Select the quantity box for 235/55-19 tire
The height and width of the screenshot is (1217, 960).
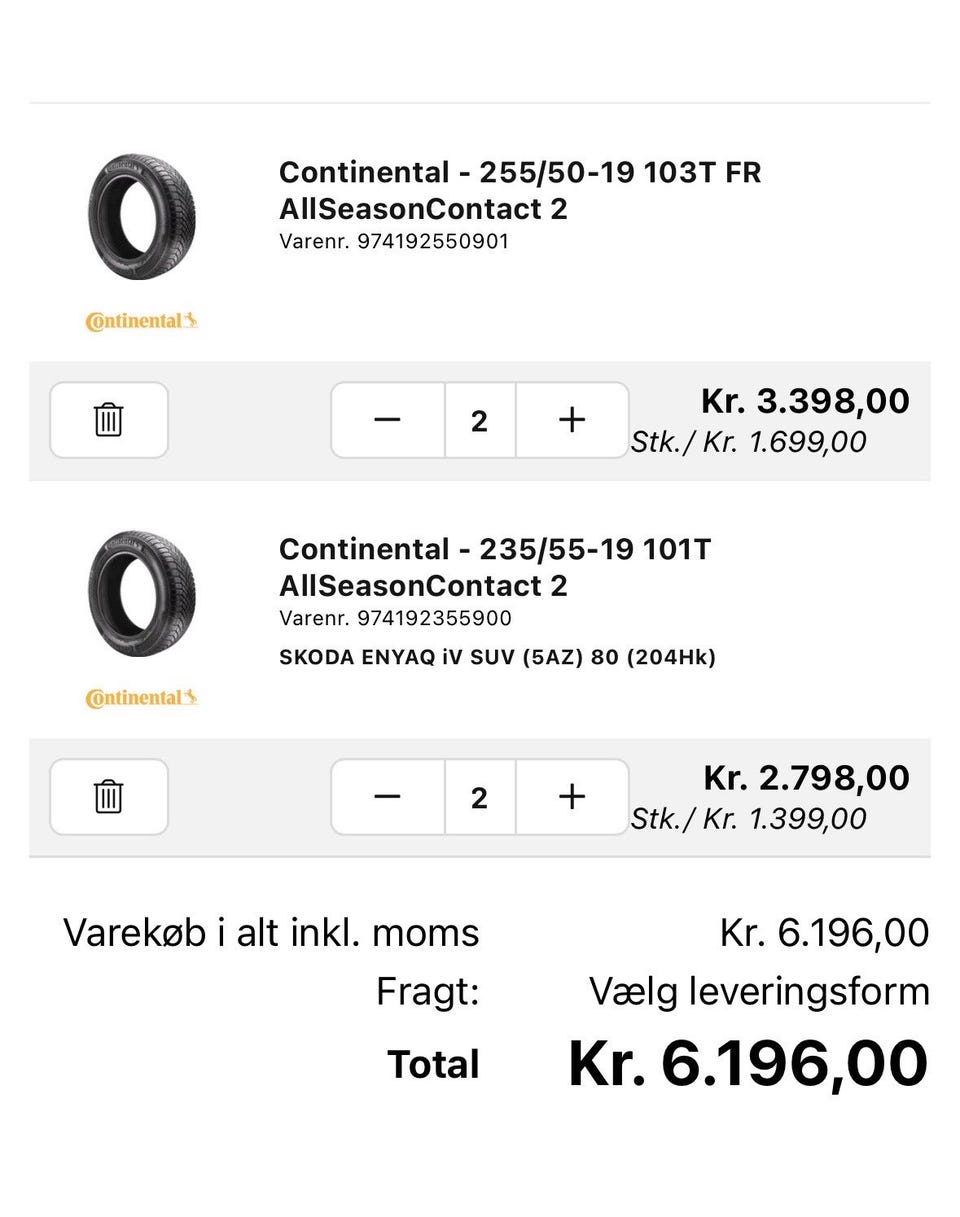pos(480,797)
